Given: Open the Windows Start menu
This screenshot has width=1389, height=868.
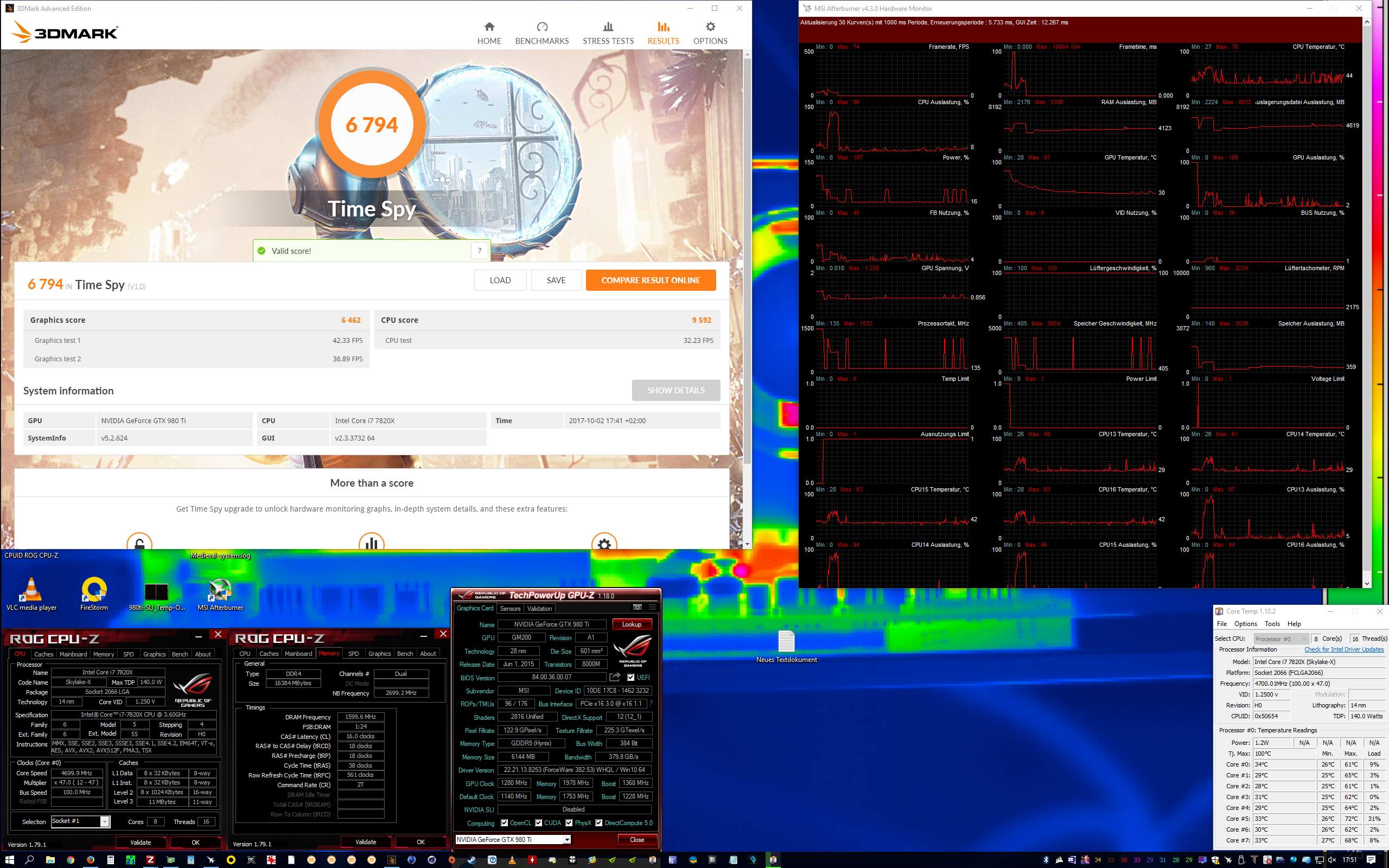Looking at the screenshot, I should tap(10, 860).
